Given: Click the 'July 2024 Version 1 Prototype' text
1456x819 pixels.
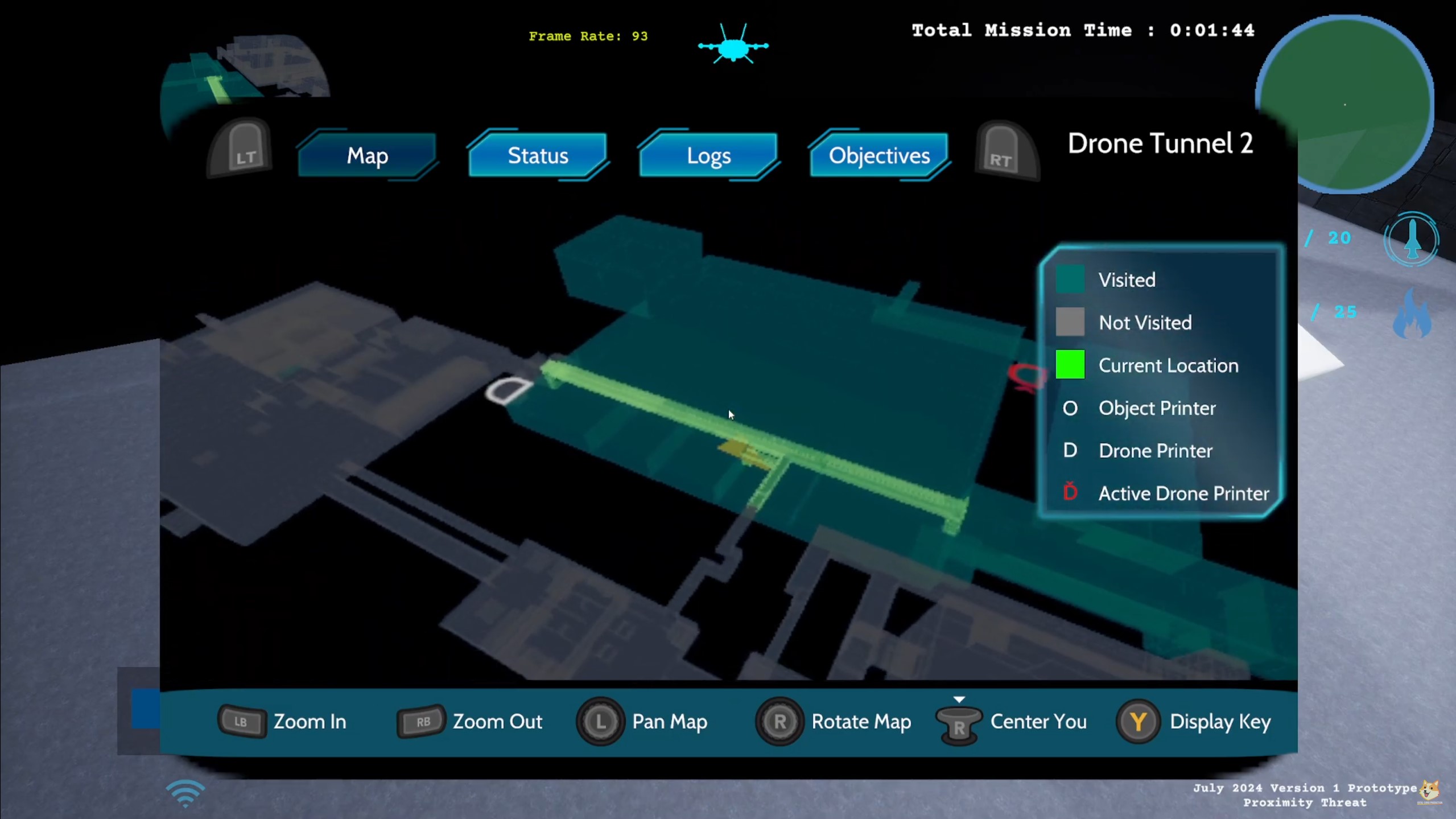Looking at the screenshot, I should (x=1305, y=788).
